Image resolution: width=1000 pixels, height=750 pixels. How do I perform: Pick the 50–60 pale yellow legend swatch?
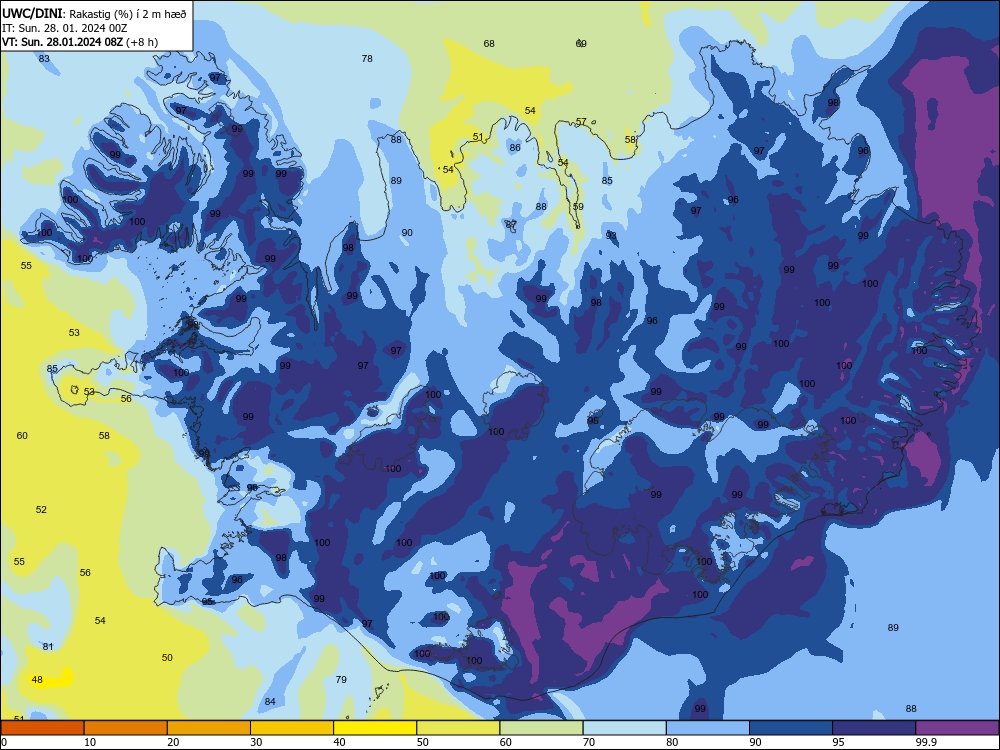(458, 728)
